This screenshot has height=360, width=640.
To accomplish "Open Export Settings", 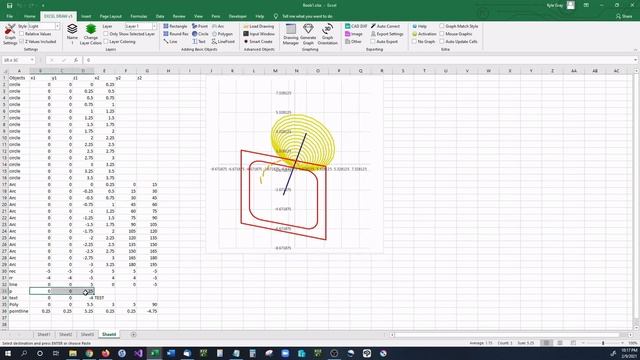I will click(x=387, y=34).
